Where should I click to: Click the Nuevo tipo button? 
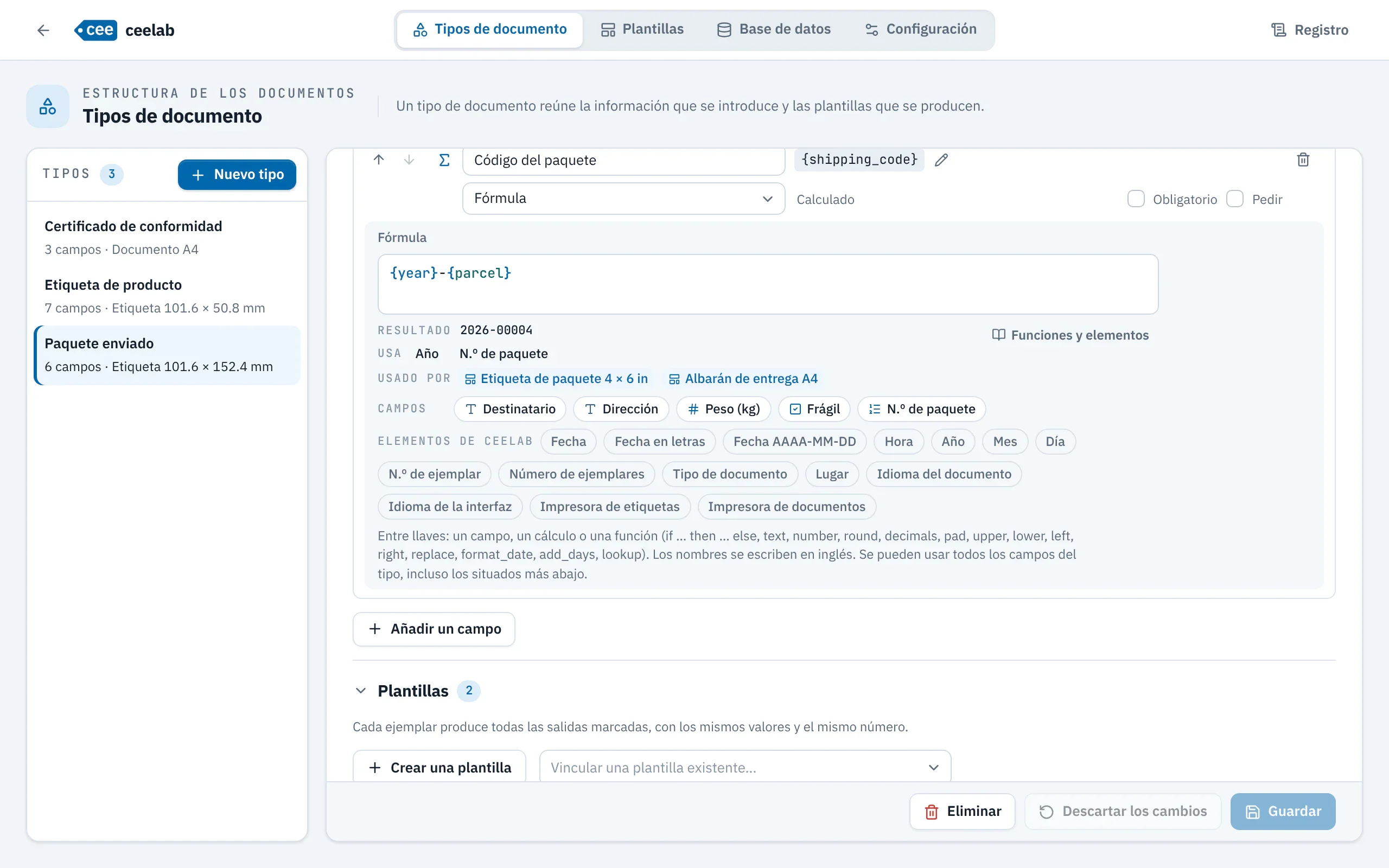(x=237, y=175)
